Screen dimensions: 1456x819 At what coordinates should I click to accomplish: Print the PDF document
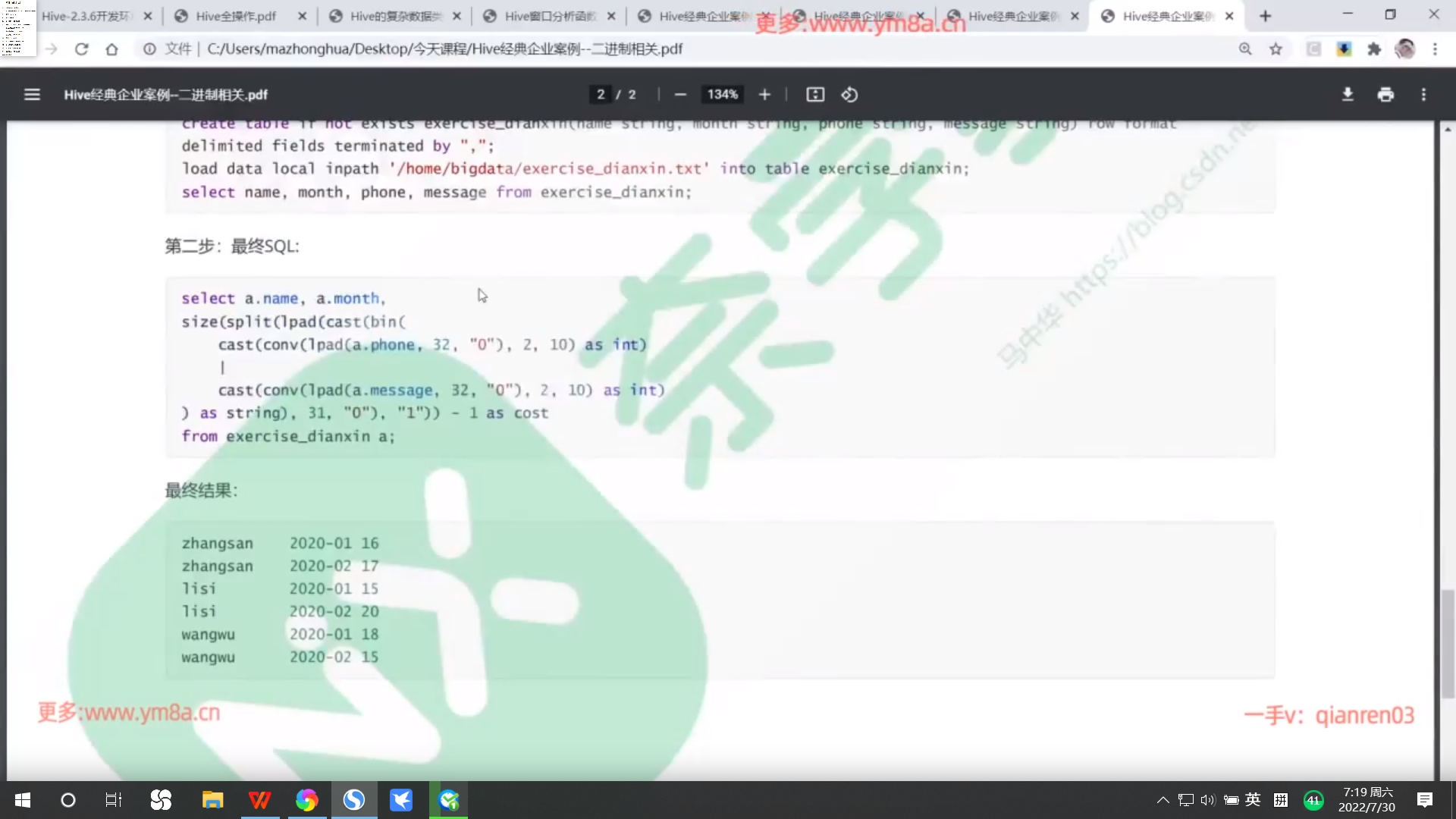(x=1385, y=95)
